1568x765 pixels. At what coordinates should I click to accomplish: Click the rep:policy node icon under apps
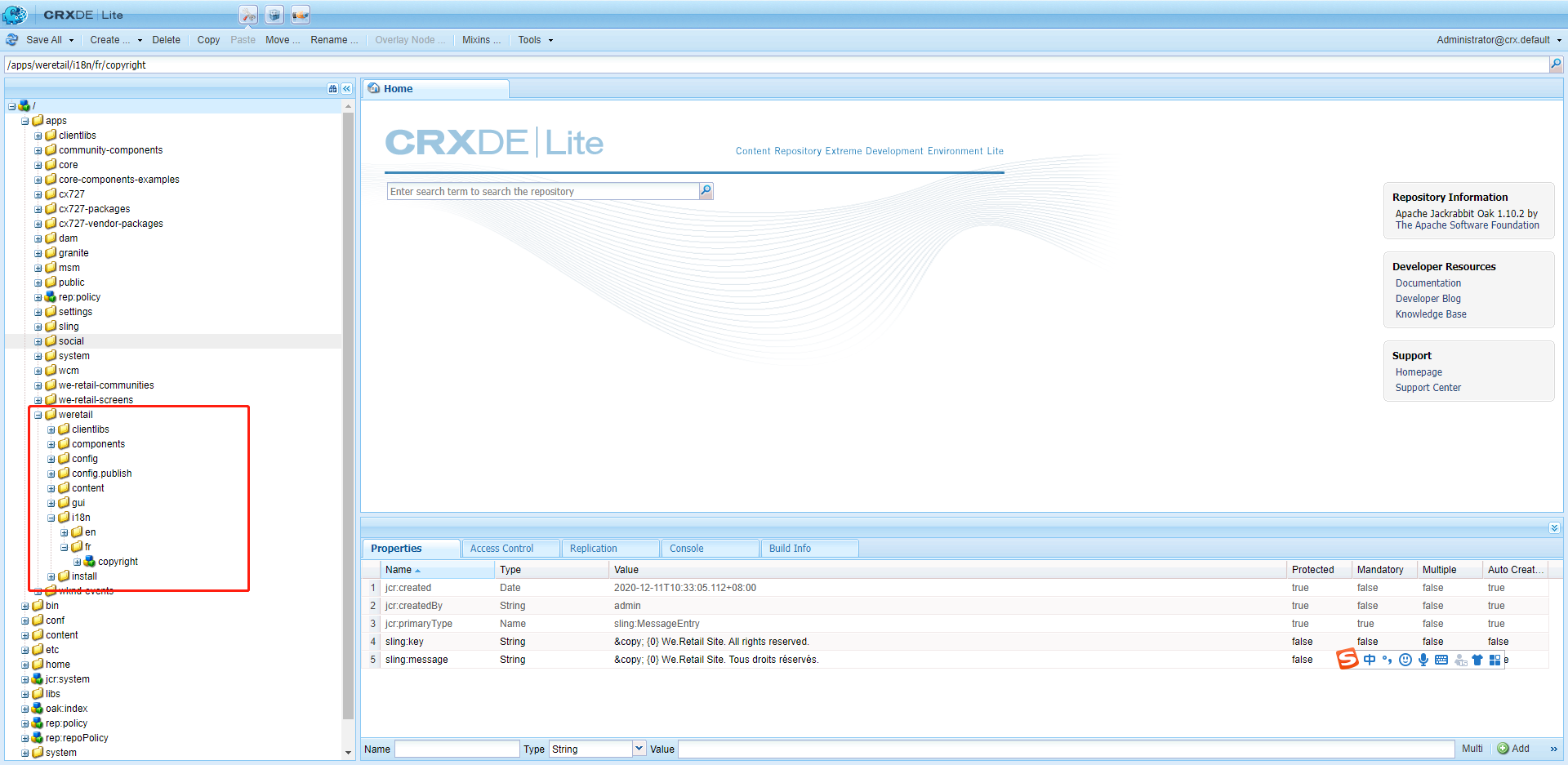51,296
